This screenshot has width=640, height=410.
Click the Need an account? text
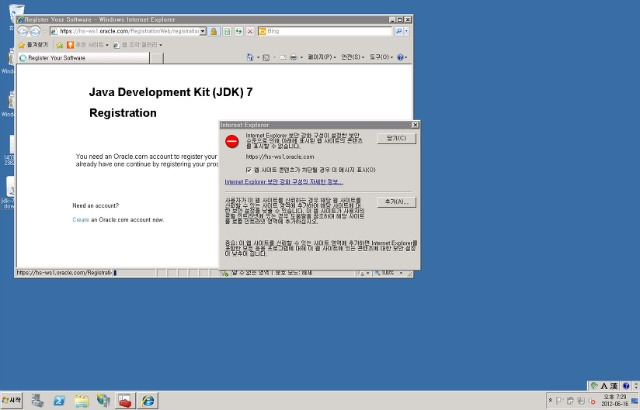[96, 206]
